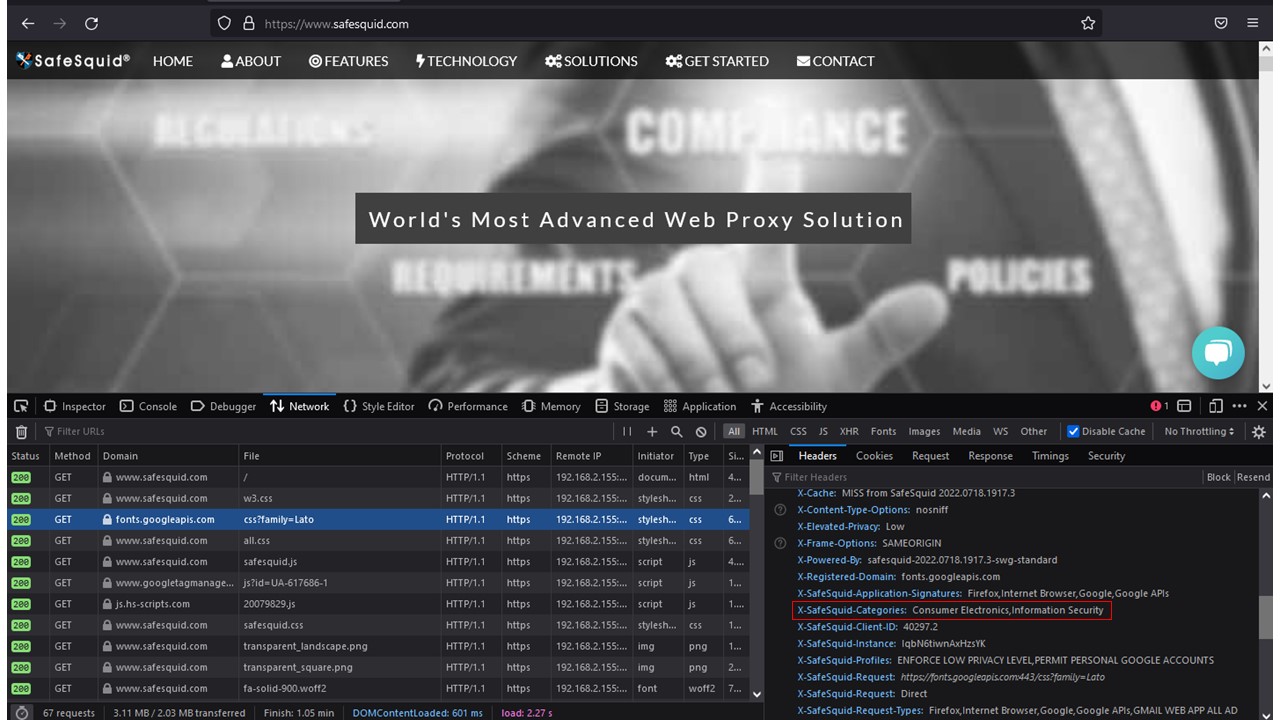1280x720 pixels.
Task: Open tracking protection shield in address bar
Action: coord(224,23)
